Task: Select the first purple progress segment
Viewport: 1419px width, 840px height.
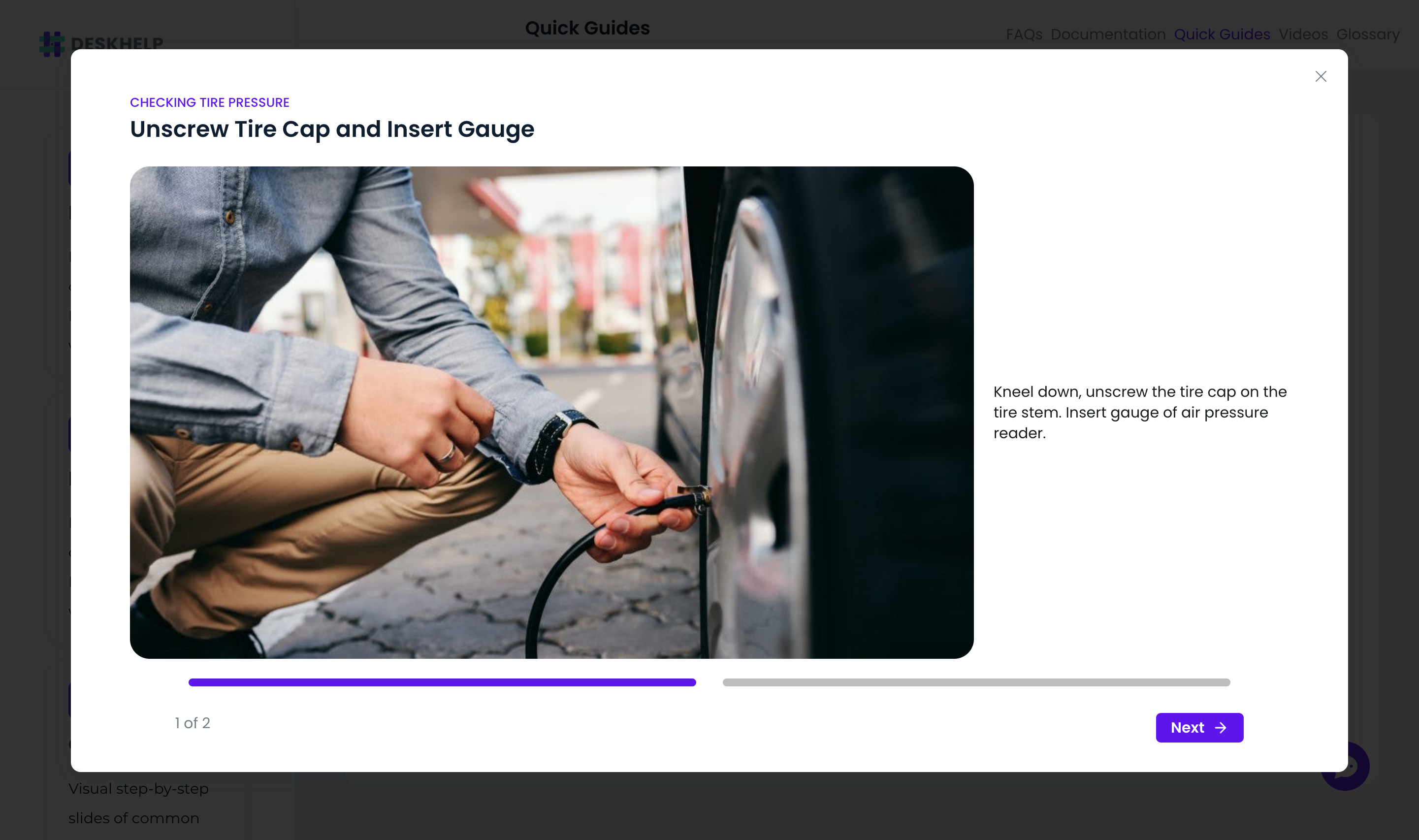Action: tap(442, 682)
